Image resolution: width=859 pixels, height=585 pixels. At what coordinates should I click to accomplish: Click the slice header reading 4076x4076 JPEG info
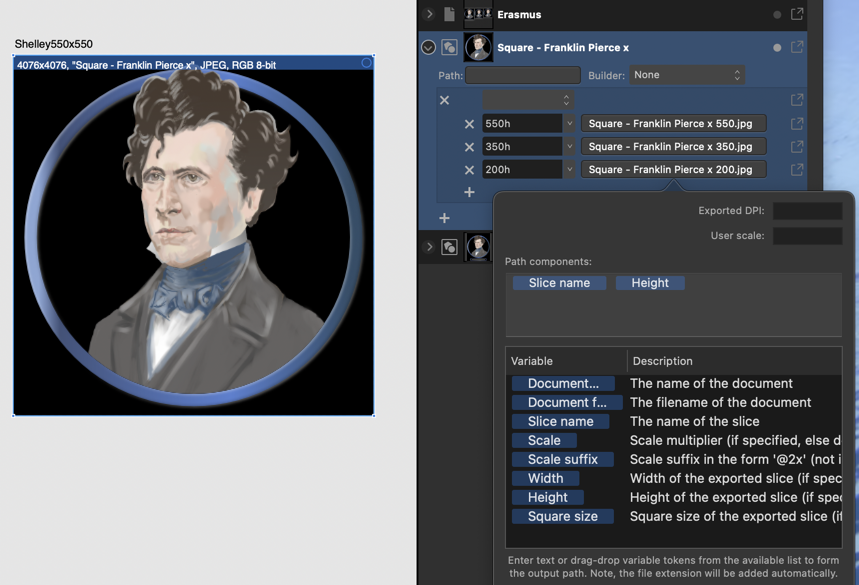(x=193, y=64)
